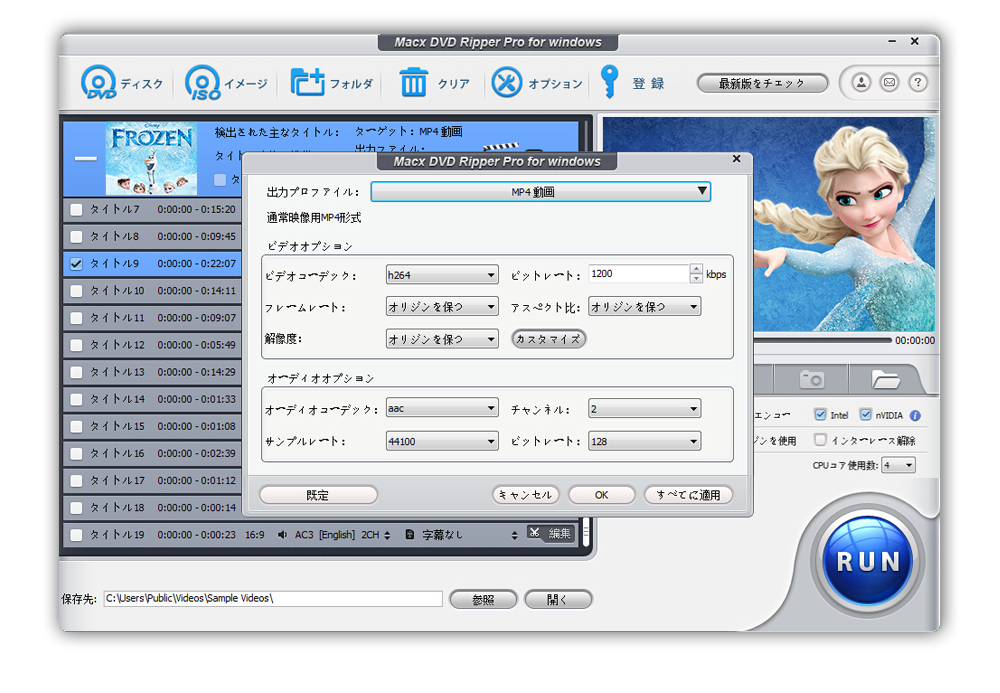The height and width of the screenshot is (693, 1000).
Task: Open the アスペクト比 dropdown
Action: (644, 307)
